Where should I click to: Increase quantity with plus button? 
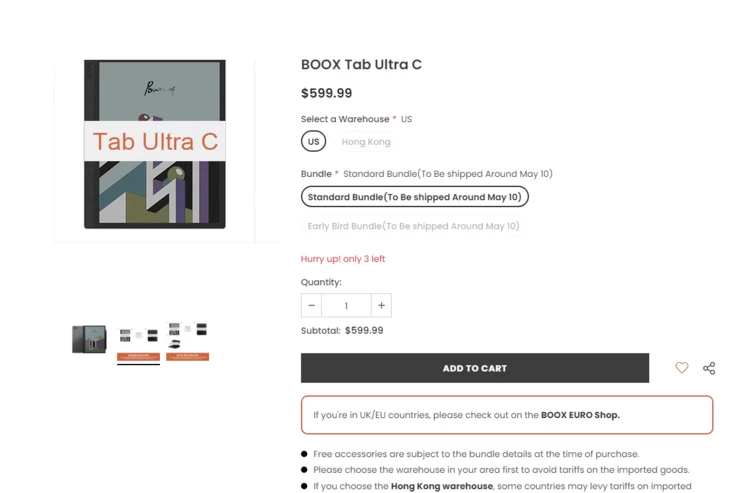tap(381, 305)
